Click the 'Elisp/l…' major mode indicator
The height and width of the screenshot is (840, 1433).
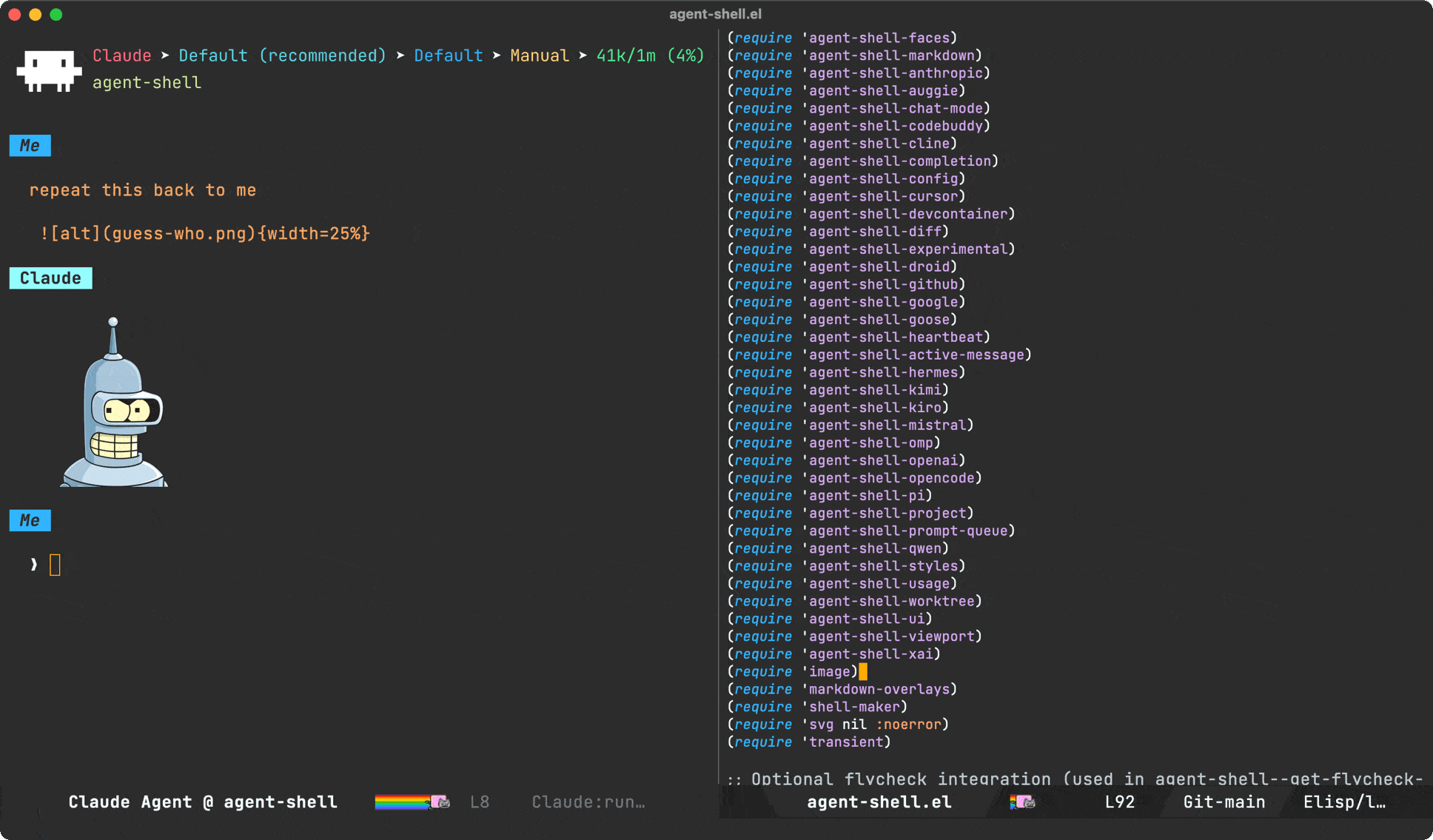(x=1344, y=802)
